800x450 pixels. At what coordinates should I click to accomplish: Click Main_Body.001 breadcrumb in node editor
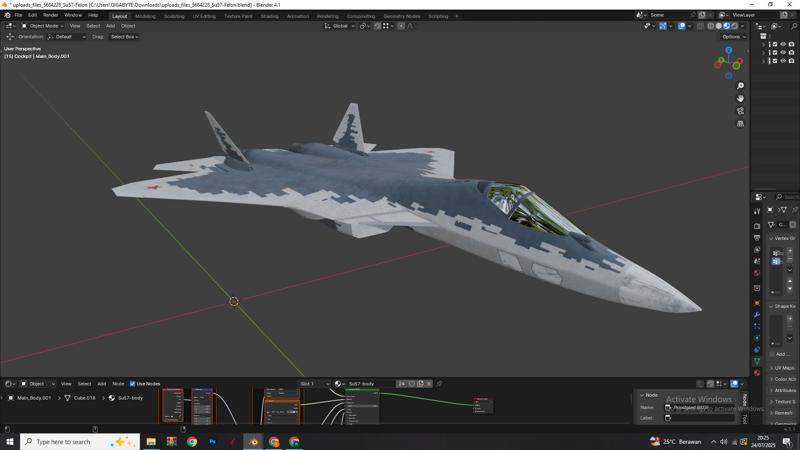(34, 398)
